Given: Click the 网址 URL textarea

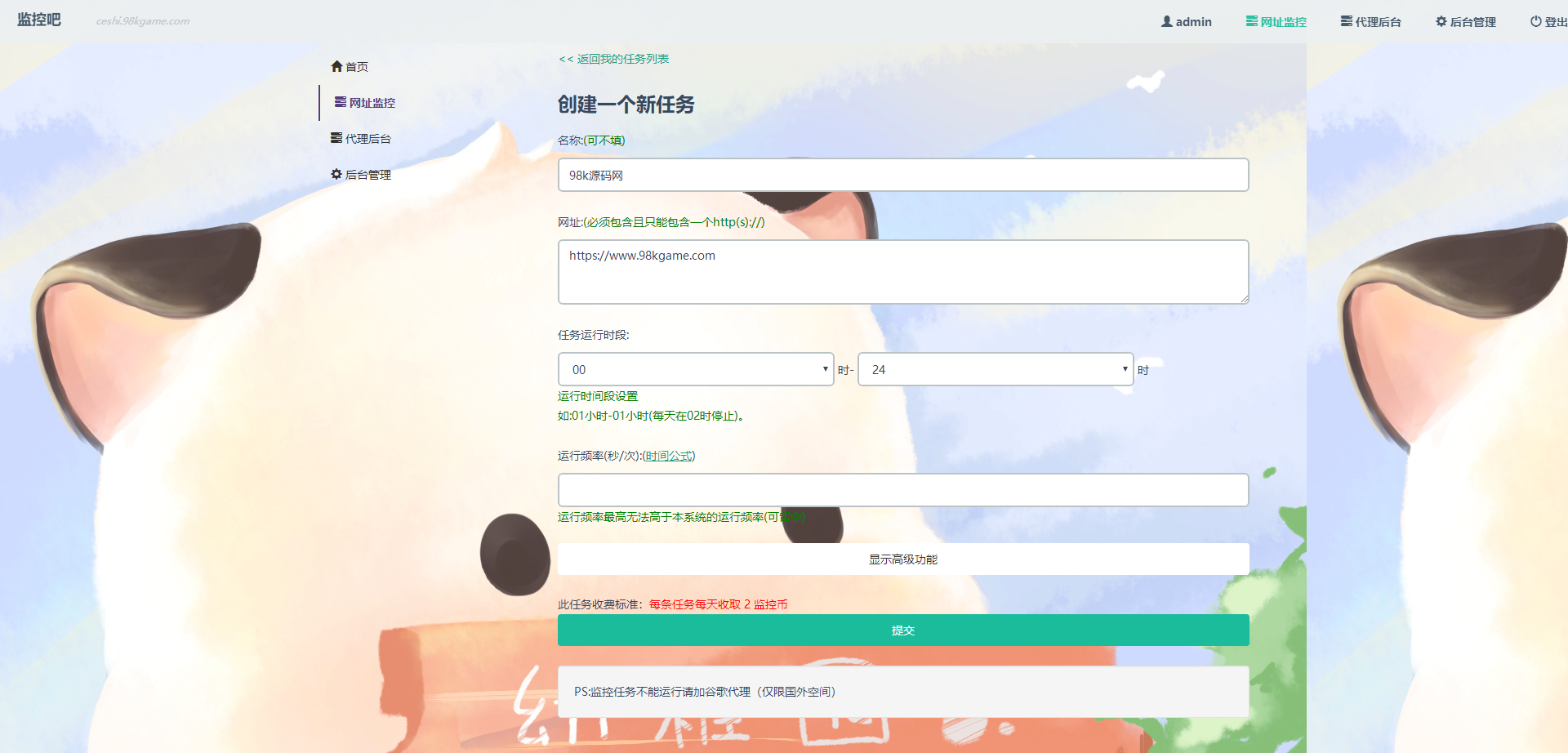Looking at the screenshot, I should click(x=903, y=272).
